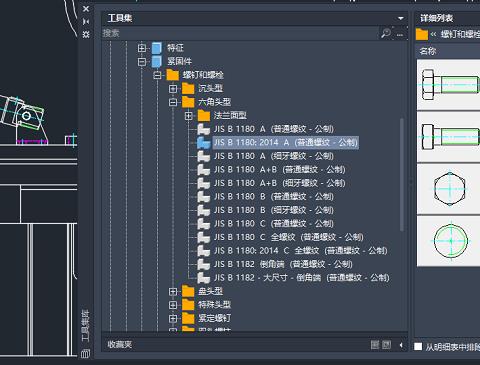Expand the 沉头型 folder
The height and width of the screenshot is (365, 480).
pyautogui.click(x=173, y=89)
